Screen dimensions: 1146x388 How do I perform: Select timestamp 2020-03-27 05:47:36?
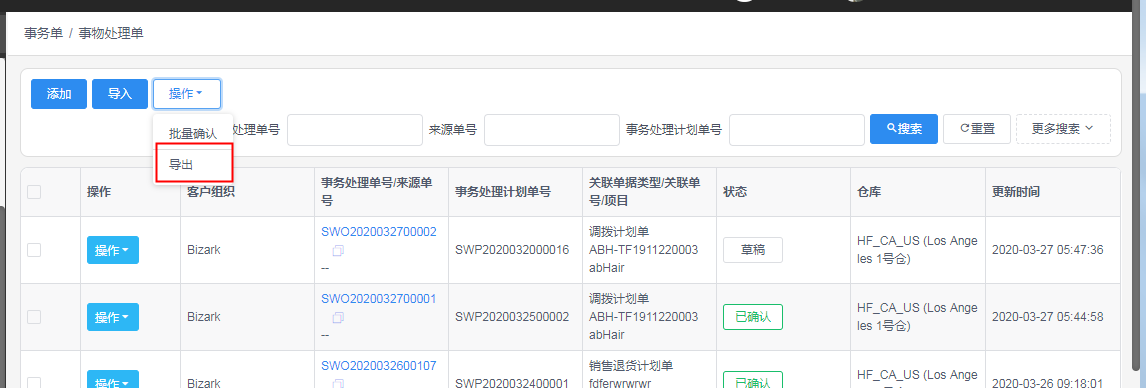tap(1047, 250)
